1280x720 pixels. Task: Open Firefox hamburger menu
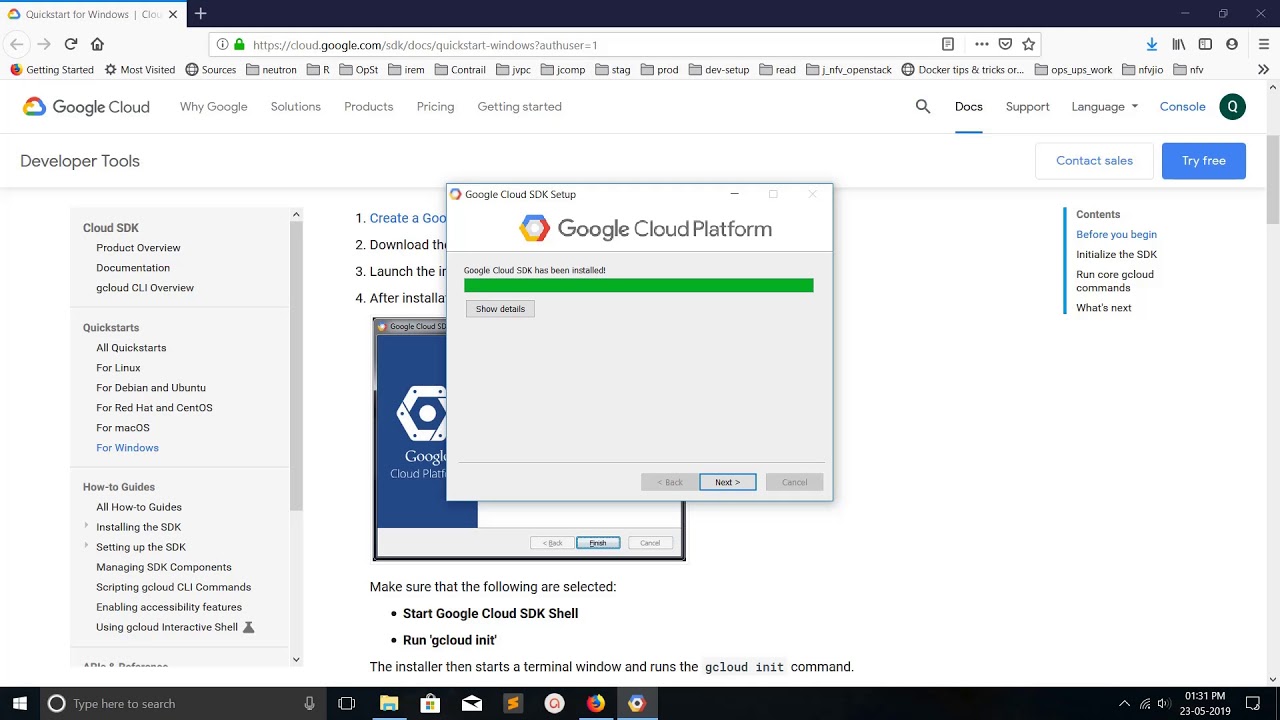(1264, 44)
